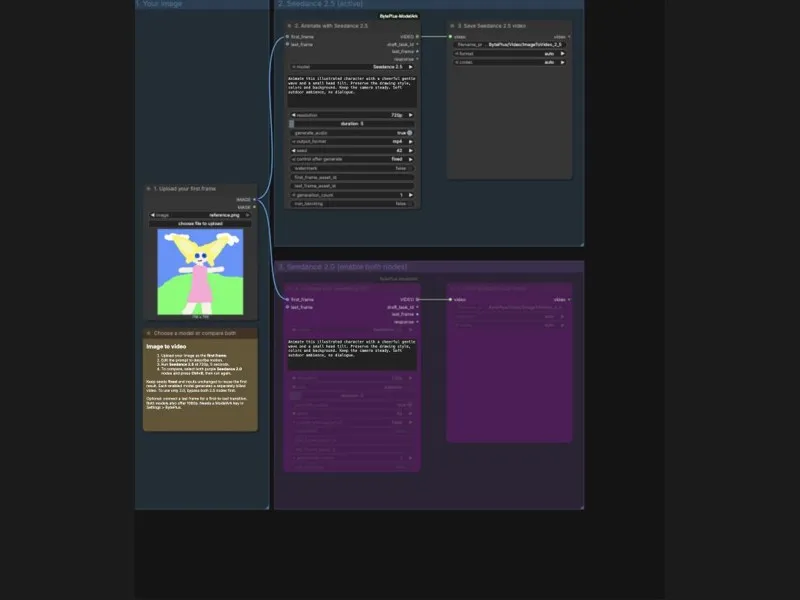Click the last_frame_asset_id field

pyautogui.click(x=352, y=186)
